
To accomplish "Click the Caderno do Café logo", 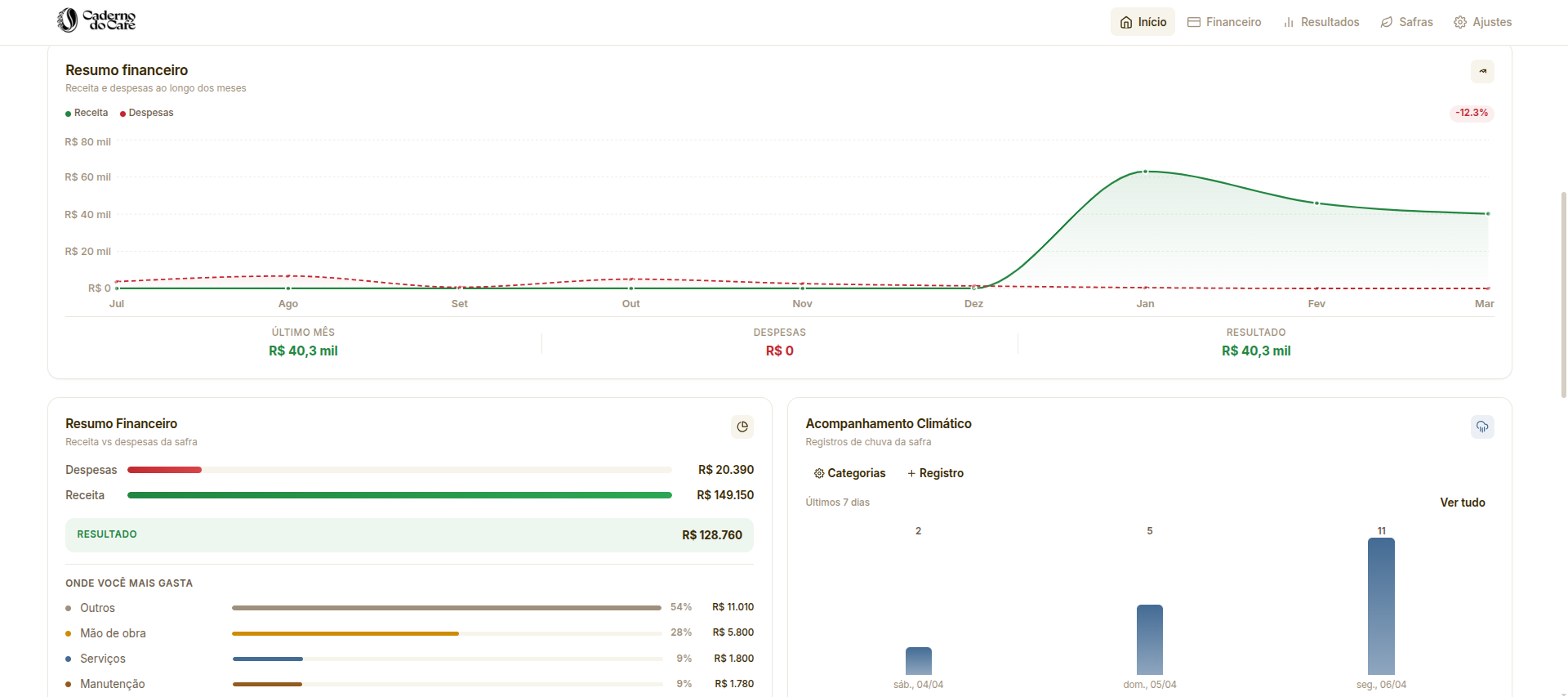I will 96,20.
